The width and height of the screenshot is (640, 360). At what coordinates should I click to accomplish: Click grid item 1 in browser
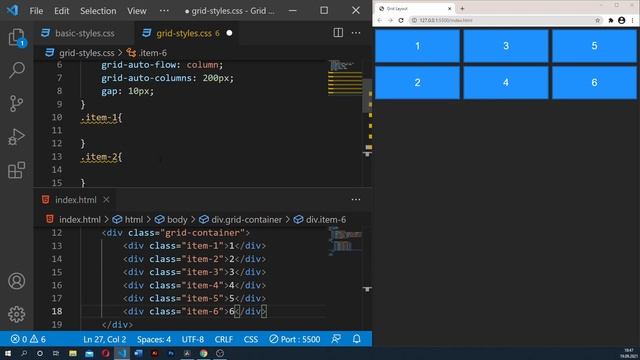pos(417,46)
